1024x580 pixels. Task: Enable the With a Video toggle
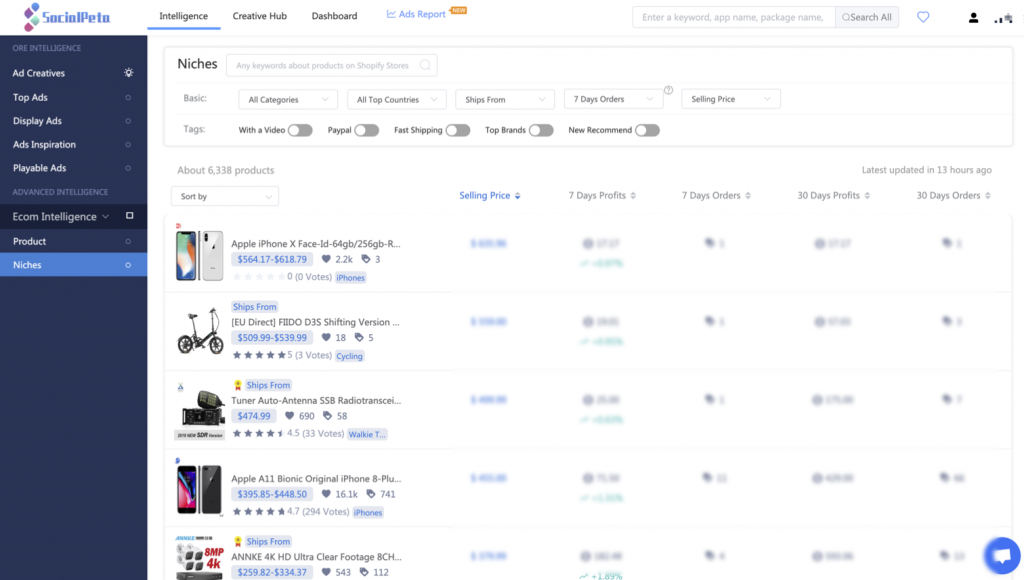tap(300, 131)
